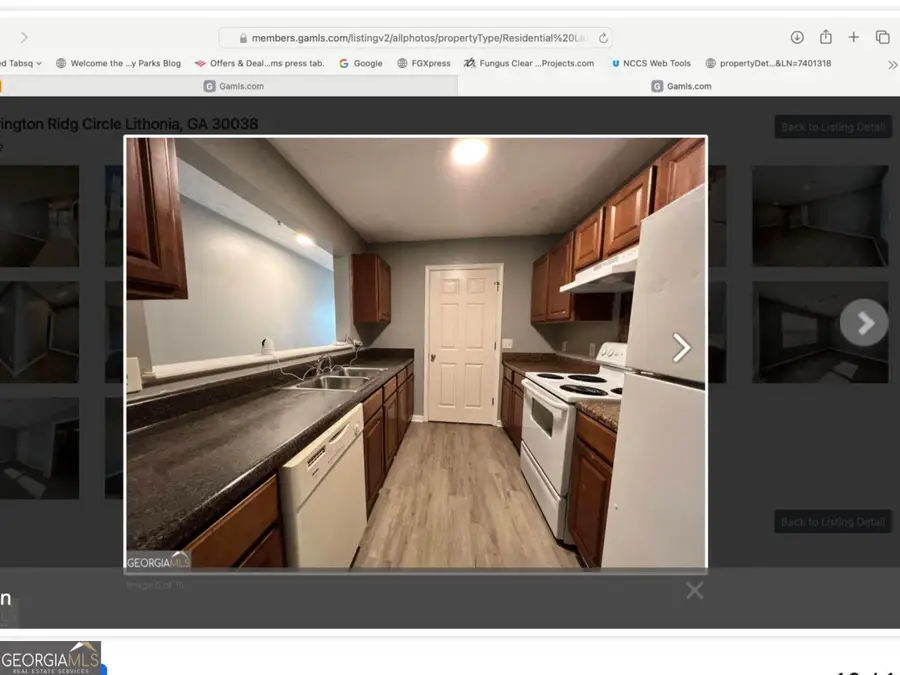The width and height of the screenshot is (900, 675).
Task: Click the dark circular next-photo arrow
Action: click(862, 322)
